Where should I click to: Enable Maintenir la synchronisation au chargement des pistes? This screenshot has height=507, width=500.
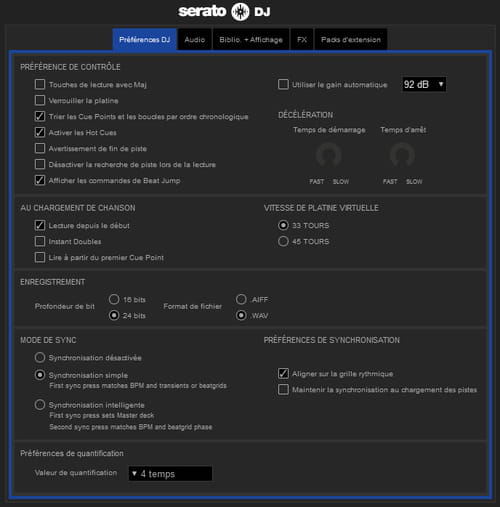pyautogui.click(x=283, y=389)
